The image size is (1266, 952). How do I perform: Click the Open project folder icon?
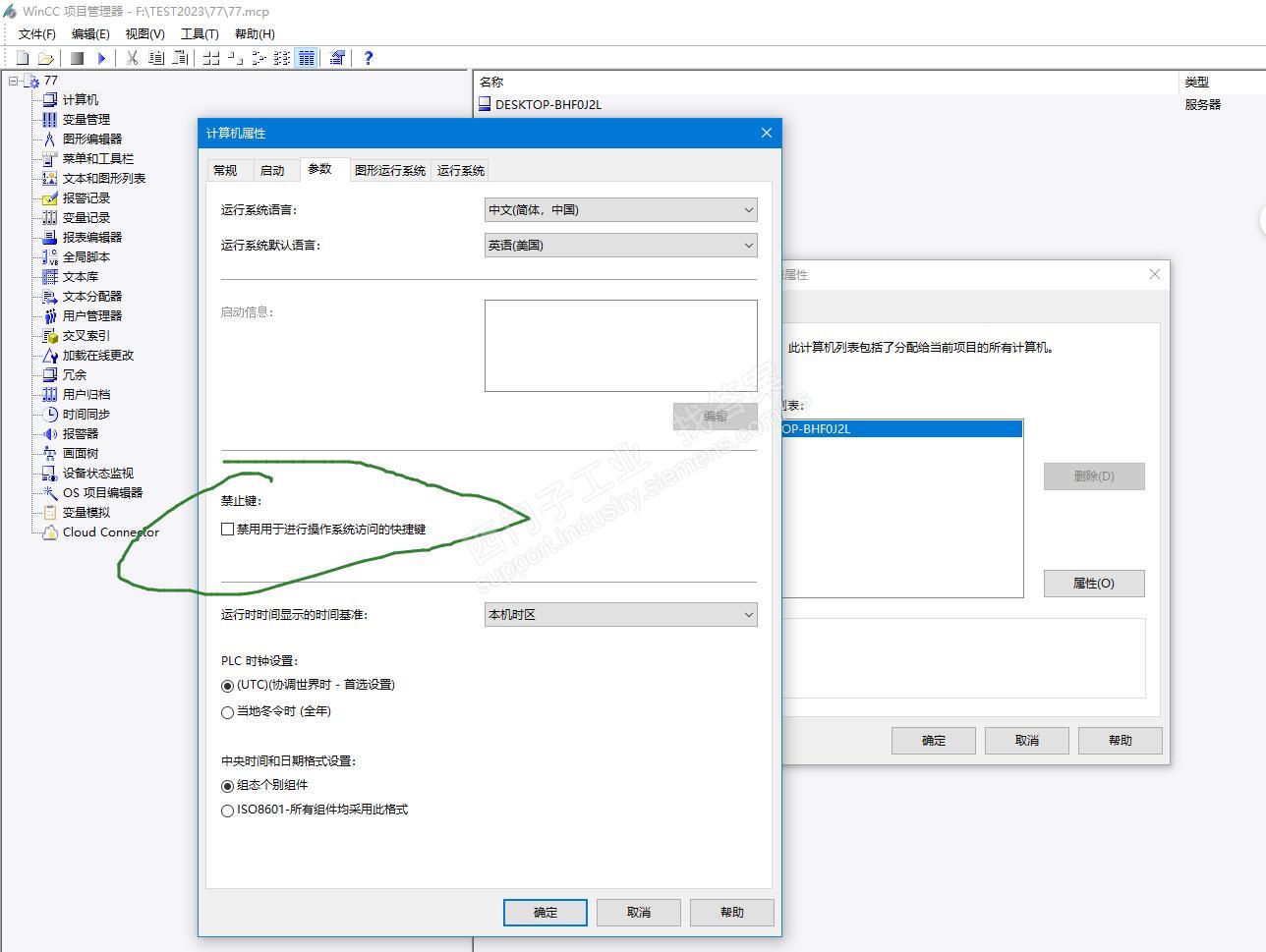tap(45, 58)
